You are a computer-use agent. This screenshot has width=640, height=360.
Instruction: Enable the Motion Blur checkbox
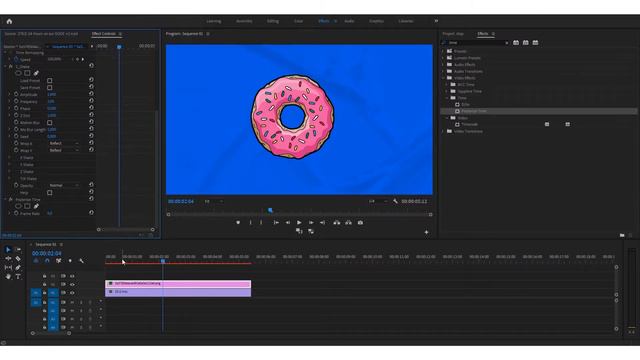(x=49, y=122)
